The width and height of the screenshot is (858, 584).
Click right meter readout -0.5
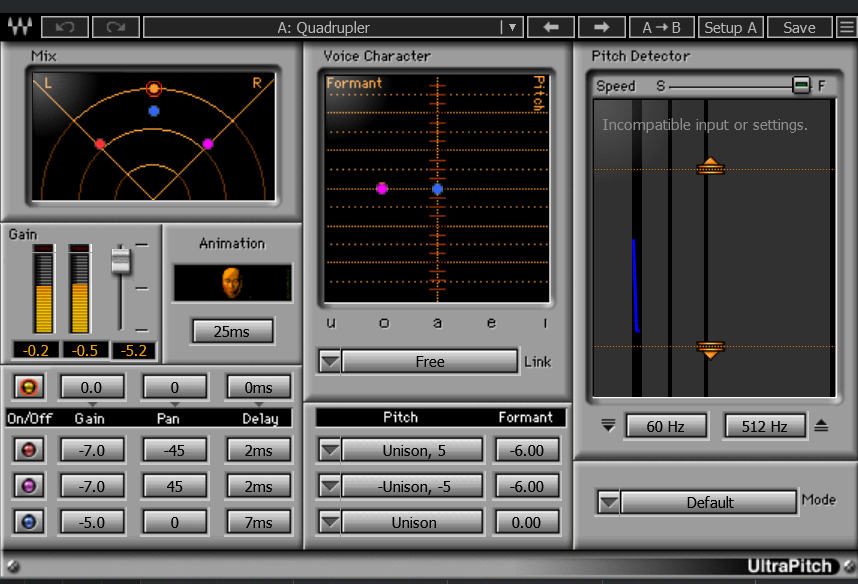(x=85, y=350)
